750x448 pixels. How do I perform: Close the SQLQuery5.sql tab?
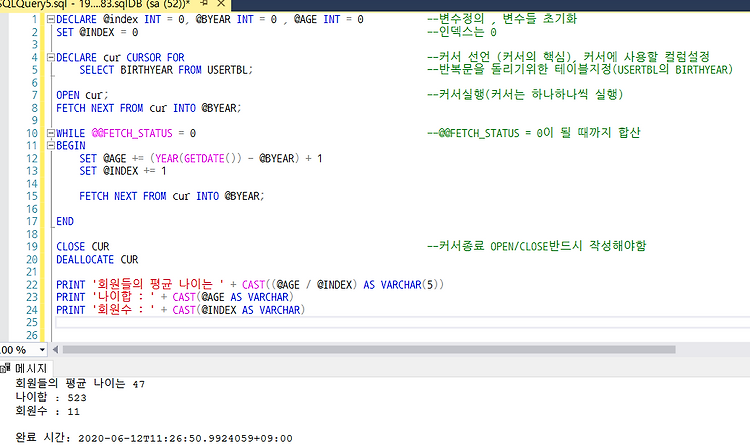pos(221,4)
